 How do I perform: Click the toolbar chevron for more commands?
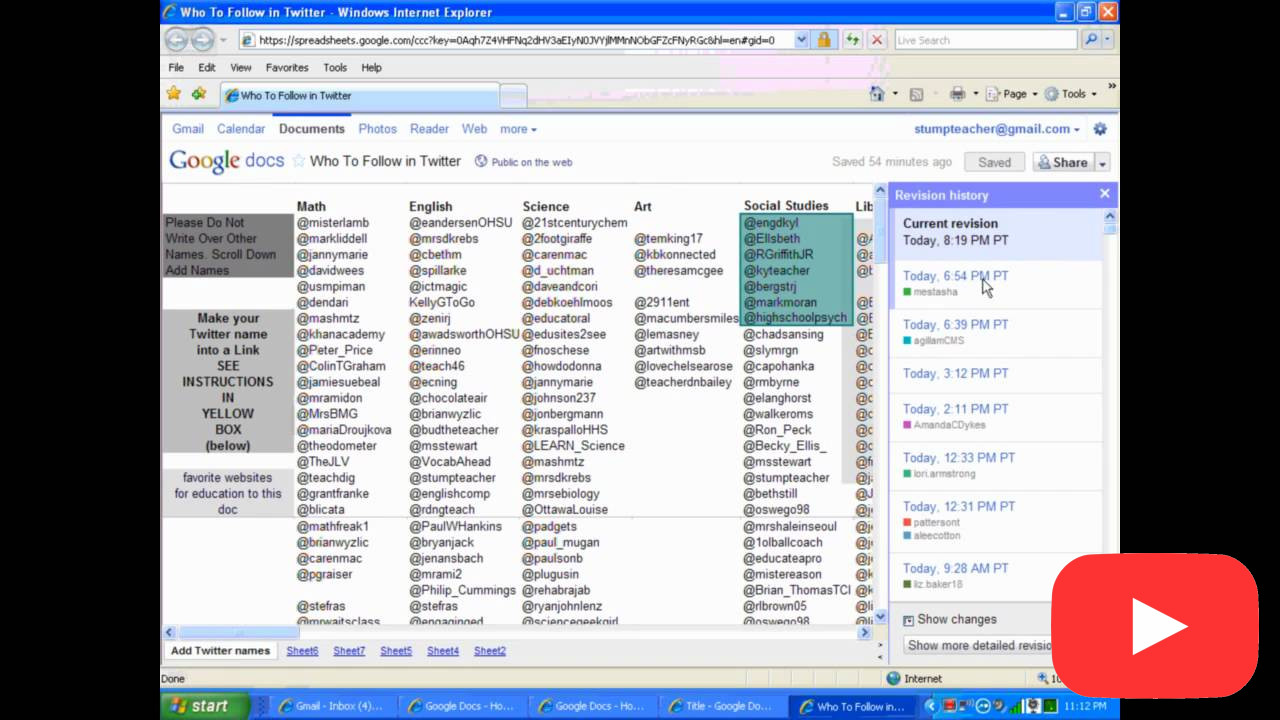(1111, 88)
